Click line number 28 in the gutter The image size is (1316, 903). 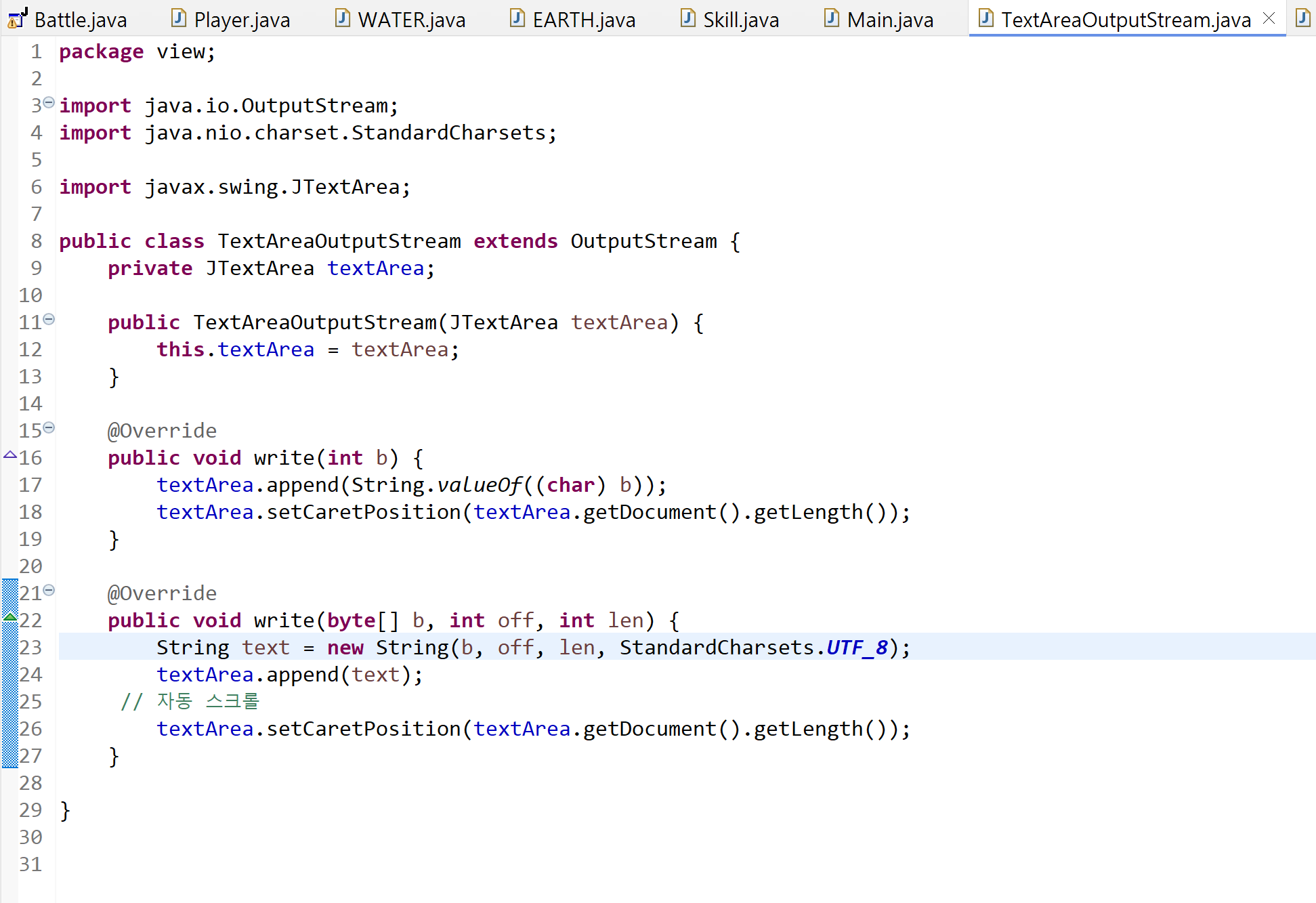(30, 783)
